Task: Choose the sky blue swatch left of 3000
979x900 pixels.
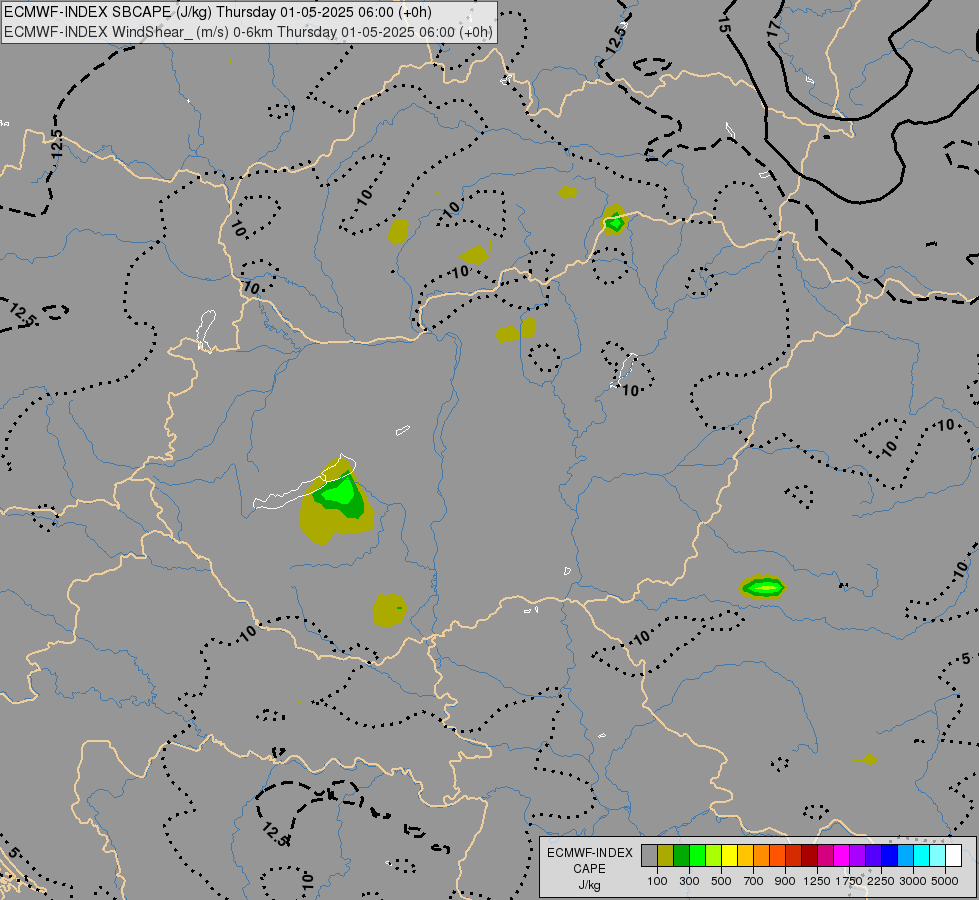Action: (905, 855)
